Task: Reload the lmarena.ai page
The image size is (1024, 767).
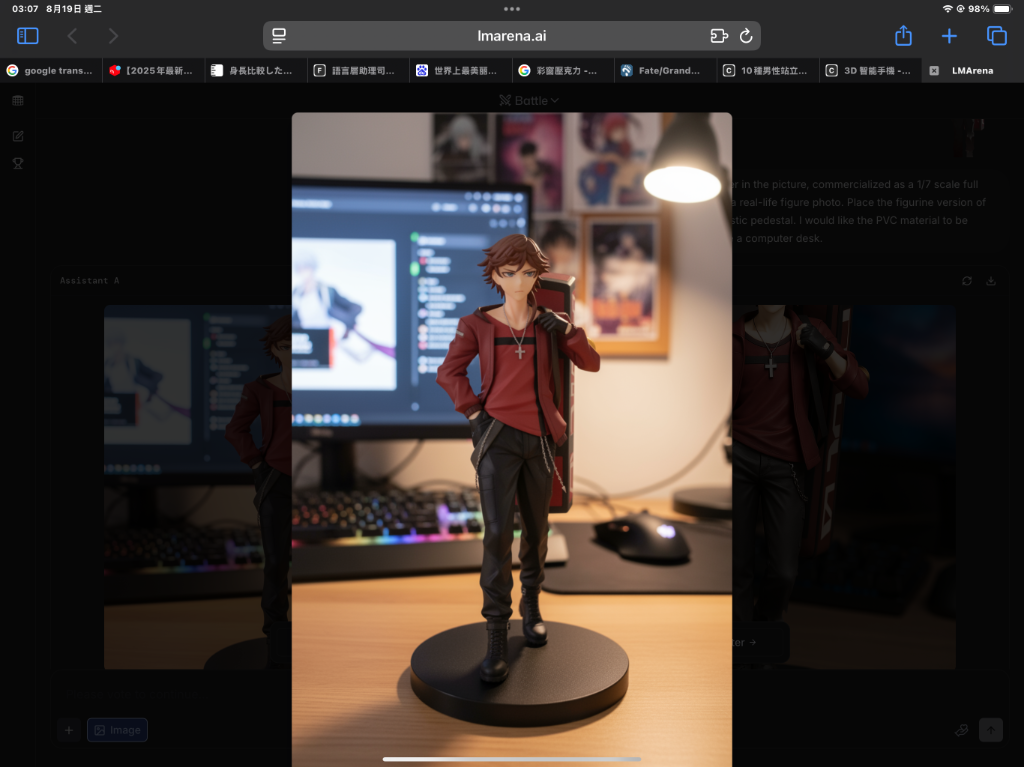Action: [746, 36]
